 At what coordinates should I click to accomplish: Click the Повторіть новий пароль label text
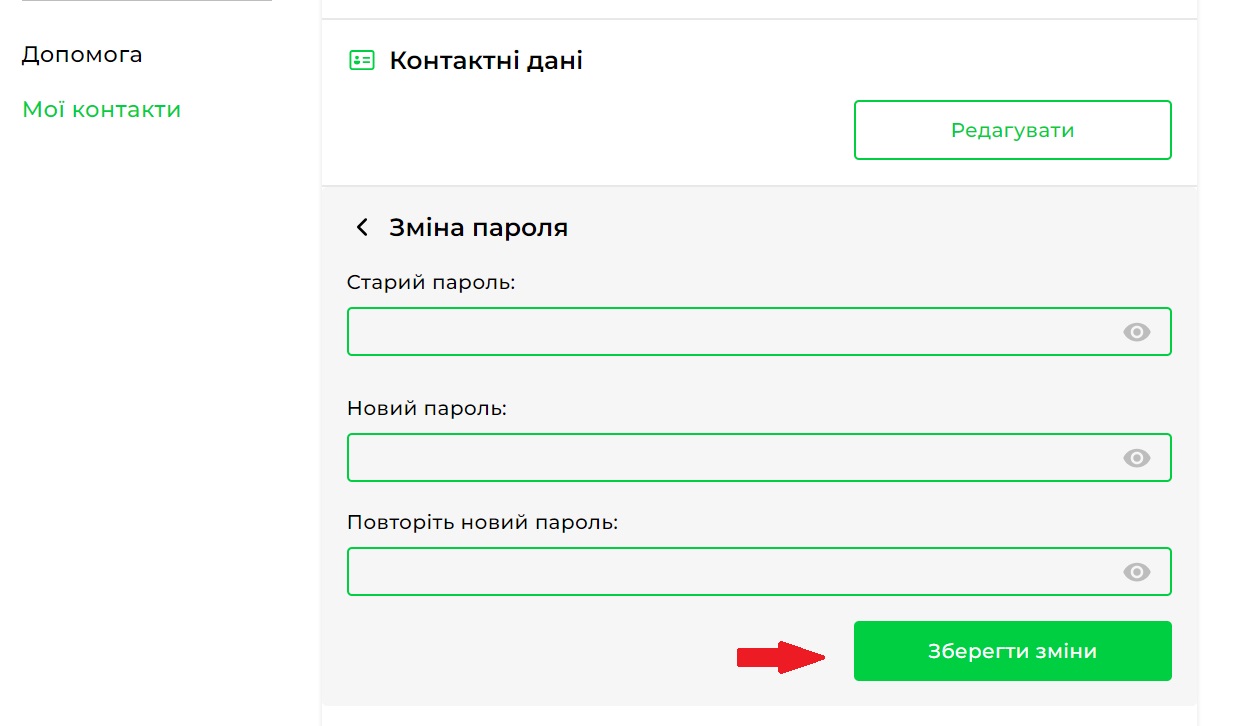tap(483, 523)
